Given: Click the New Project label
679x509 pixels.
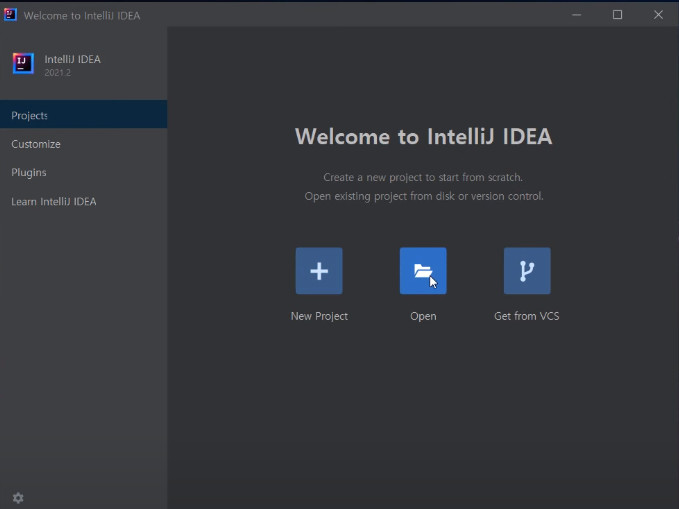Looking at the screenshot, I should tap(319, 316).
